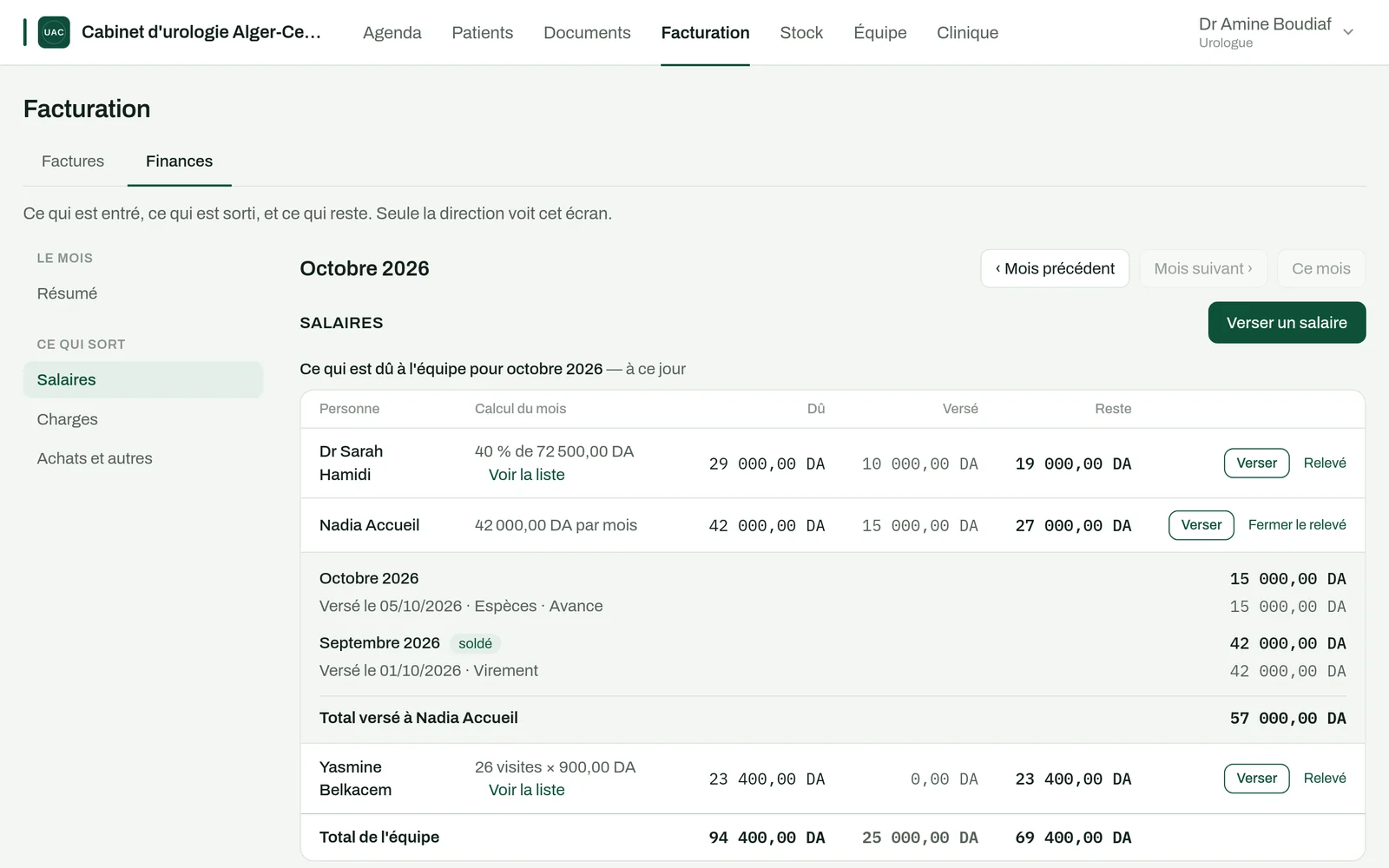Open the Dr Amine Boudiaf account chevron
1389x868 pixels.
(x=1348, y=32)
